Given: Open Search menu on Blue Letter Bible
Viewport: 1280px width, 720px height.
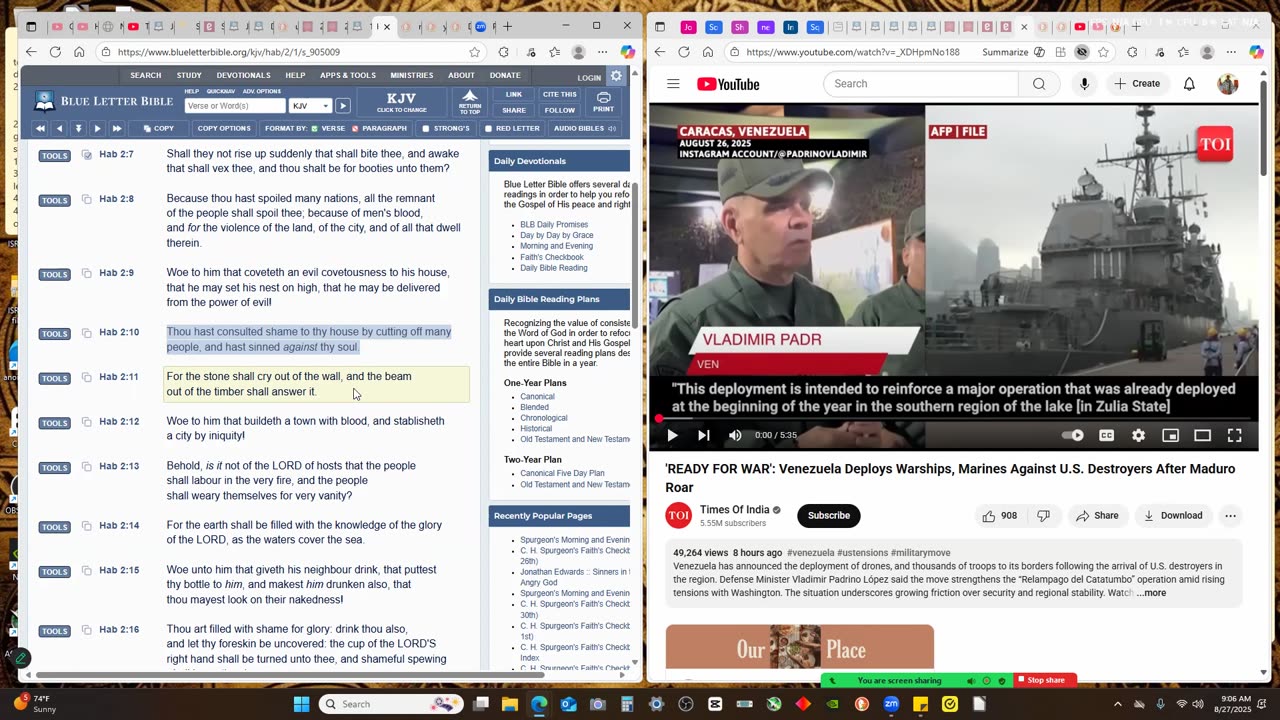Looking at the screenshot, I should (145, 75).
